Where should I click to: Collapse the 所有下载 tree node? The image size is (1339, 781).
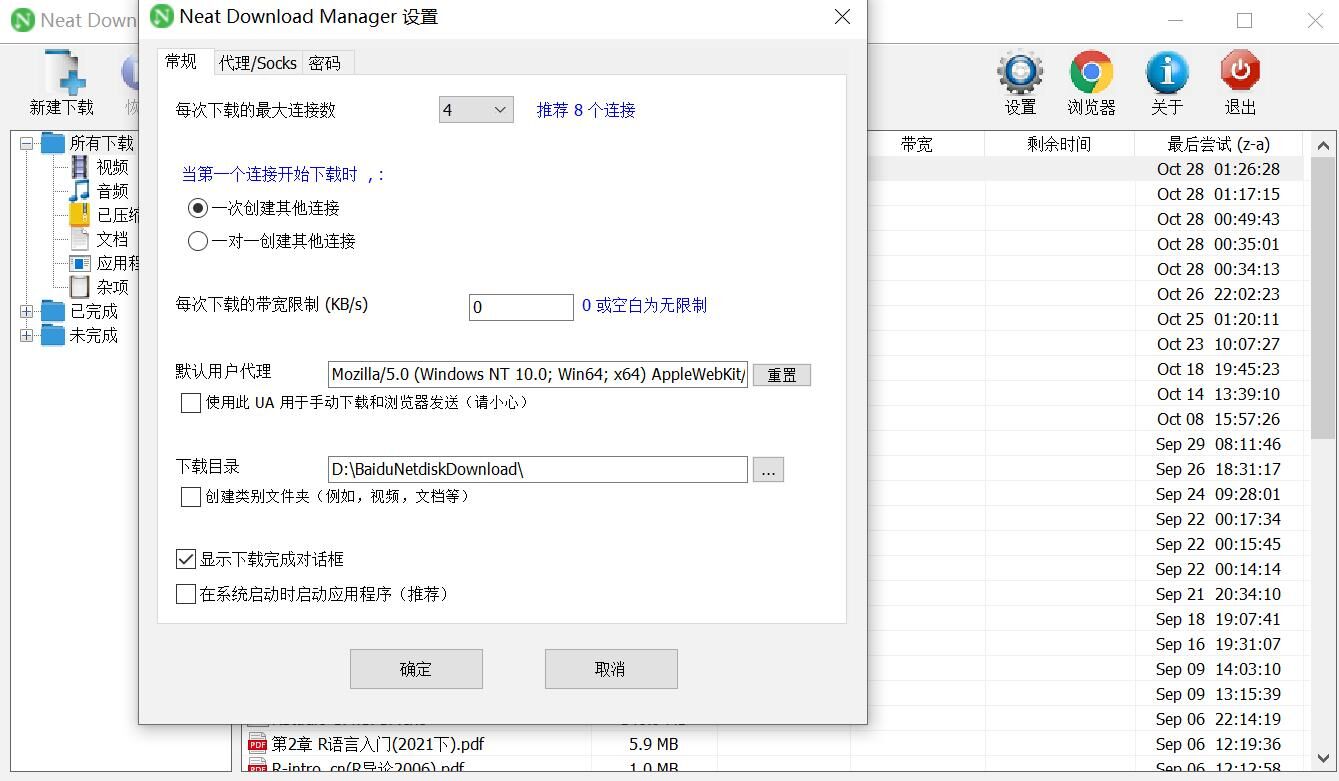coord(27,144)
